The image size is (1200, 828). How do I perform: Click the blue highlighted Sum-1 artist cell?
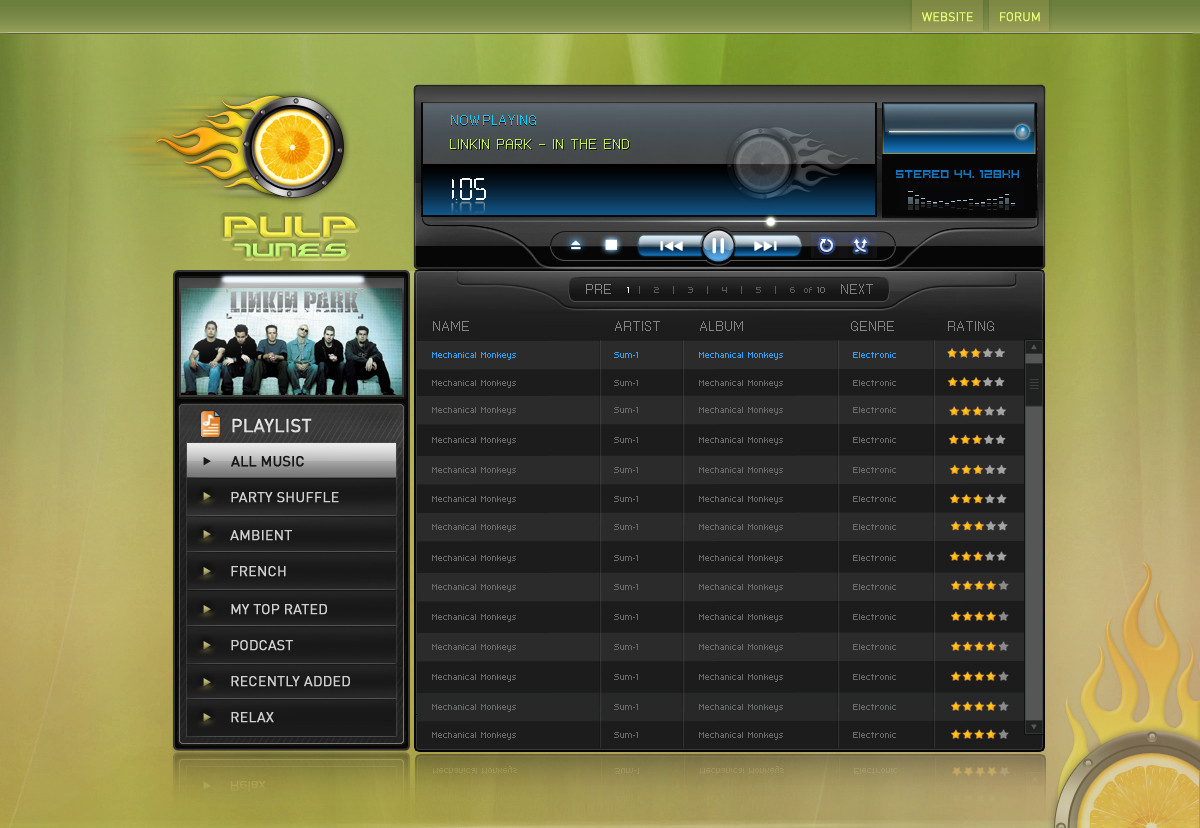[626, 355]
